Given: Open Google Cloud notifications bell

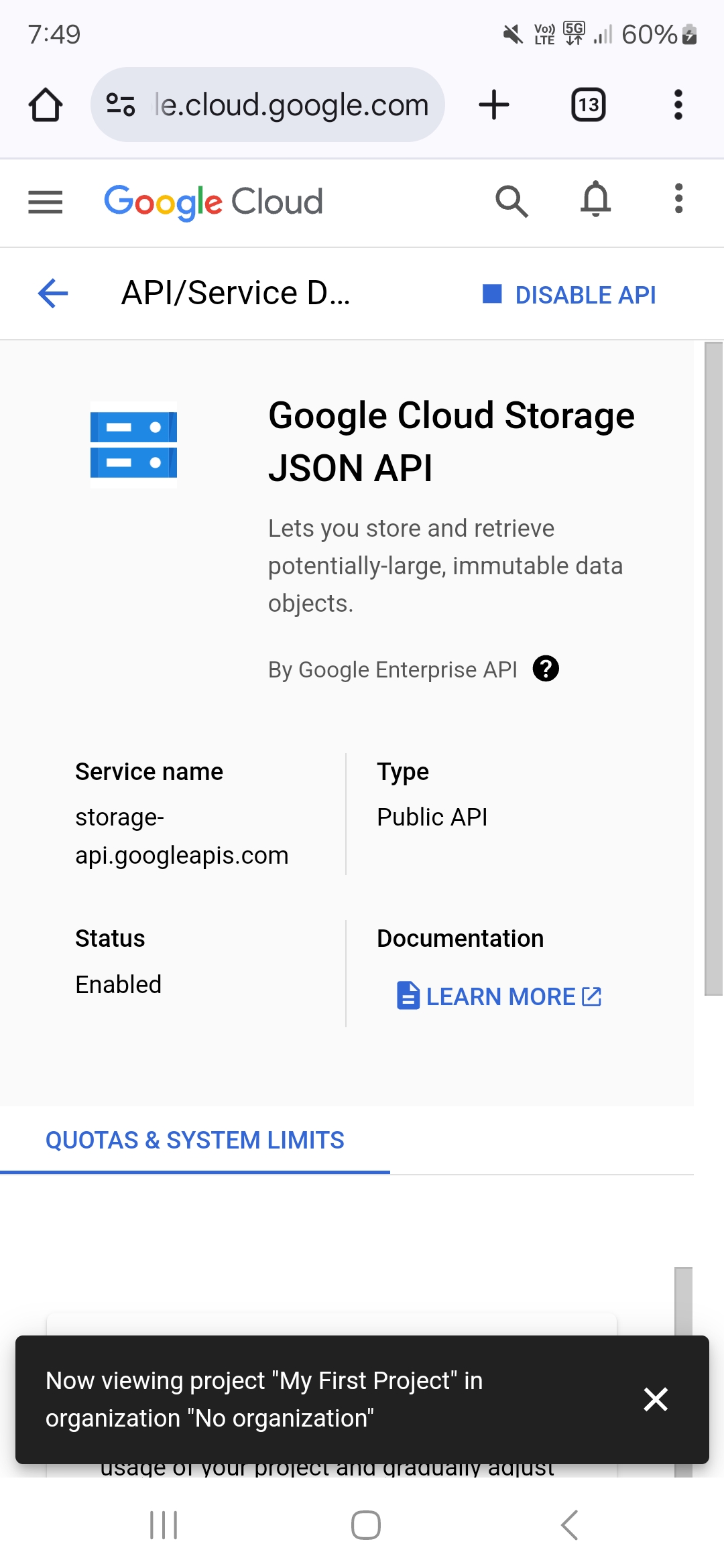Looking at the screenshot, I should pyautogui.click(x=595, y=200).
